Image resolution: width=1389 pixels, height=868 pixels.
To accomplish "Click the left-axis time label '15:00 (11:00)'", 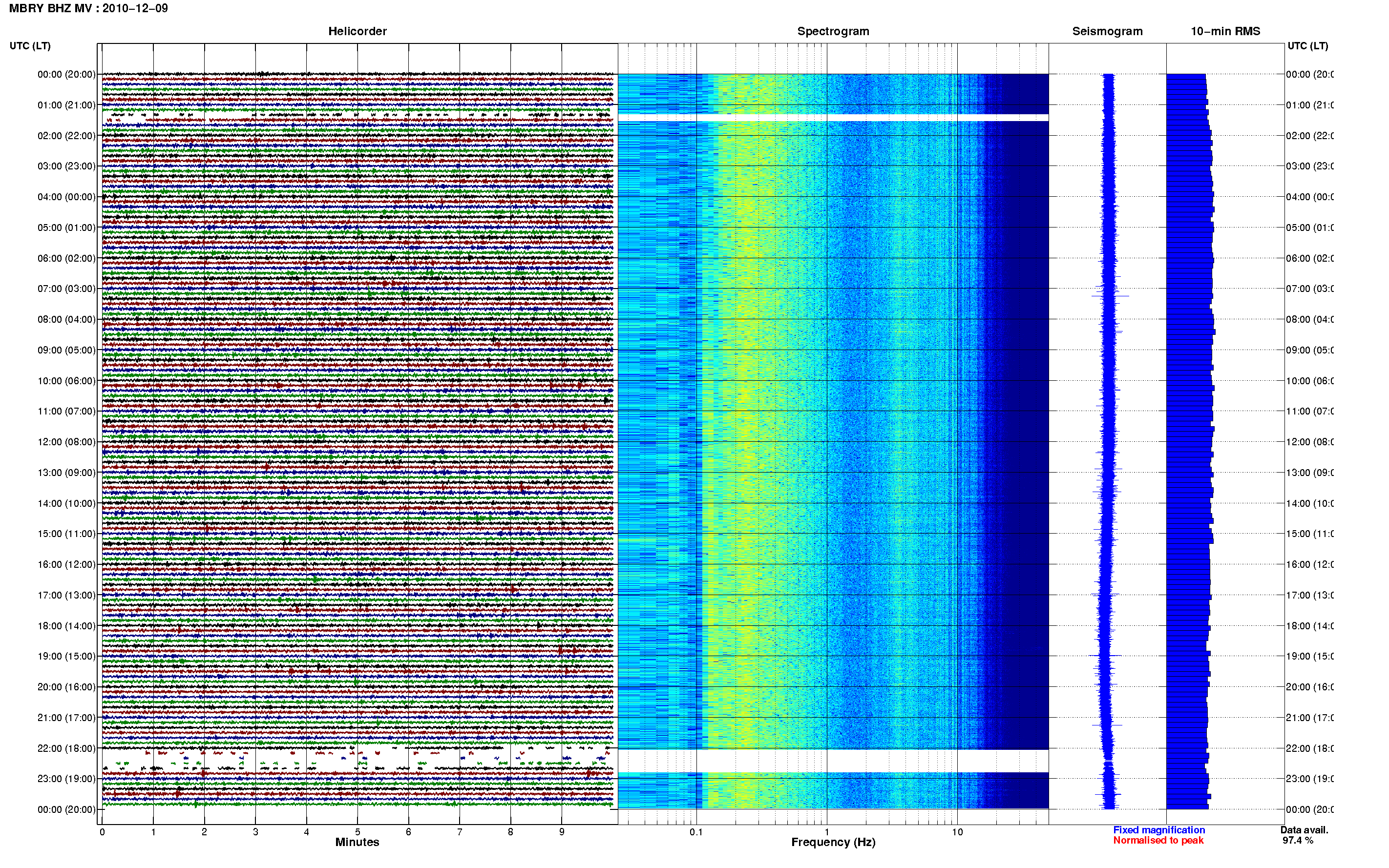I will coord(66,533).
